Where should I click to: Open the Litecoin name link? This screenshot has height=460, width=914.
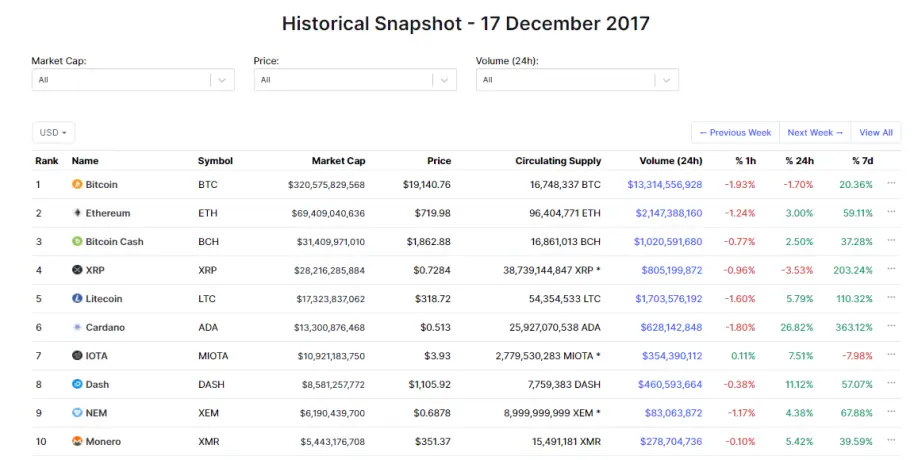[104, 299]
